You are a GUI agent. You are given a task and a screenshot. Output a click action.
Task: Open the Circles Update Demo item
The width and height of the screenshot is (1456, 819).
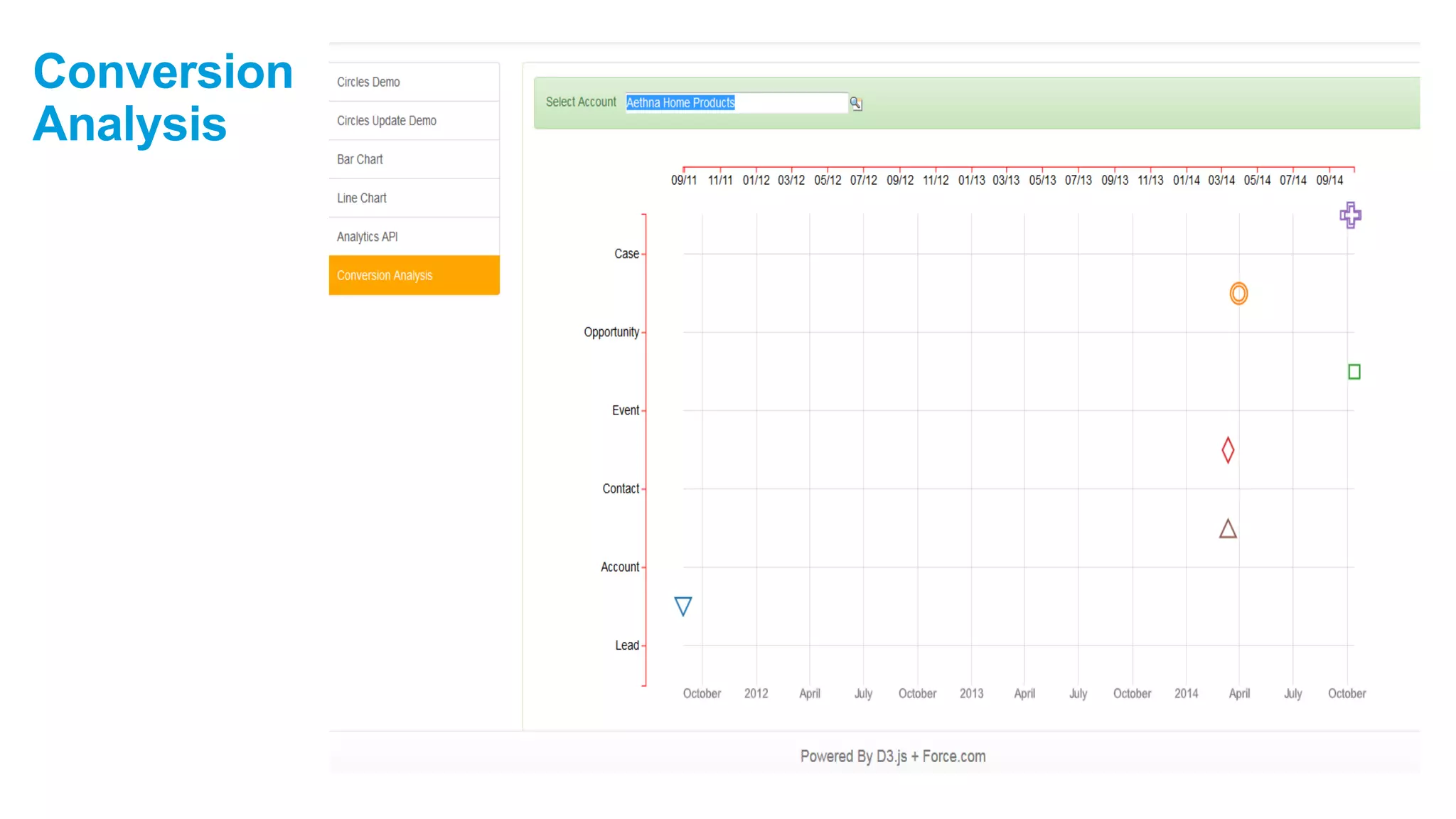pos(414,121)
